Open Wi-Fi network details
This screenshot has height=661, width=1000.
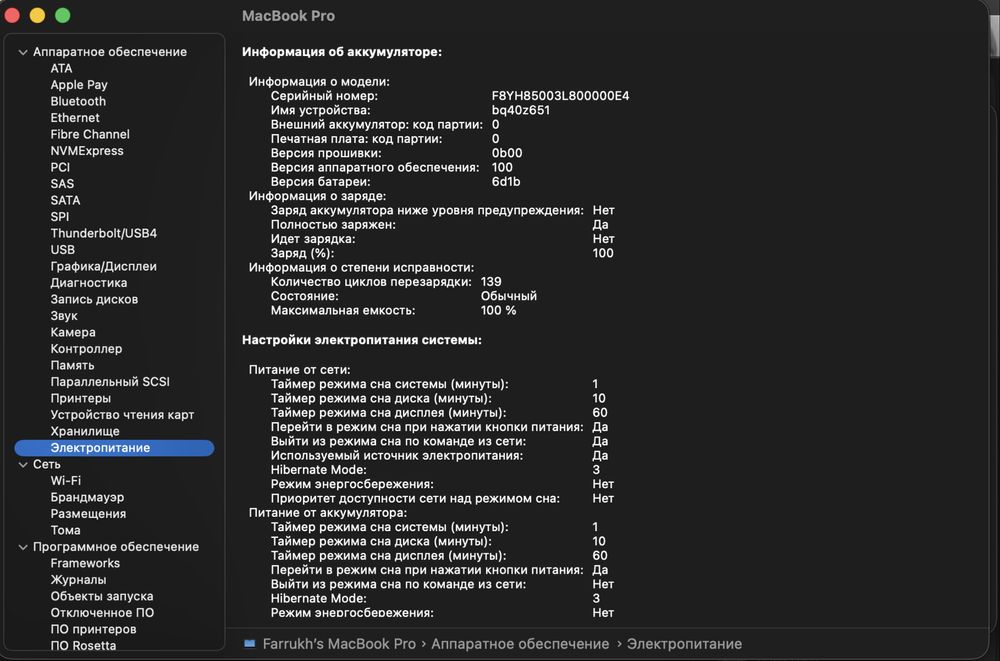pos(66,480)
